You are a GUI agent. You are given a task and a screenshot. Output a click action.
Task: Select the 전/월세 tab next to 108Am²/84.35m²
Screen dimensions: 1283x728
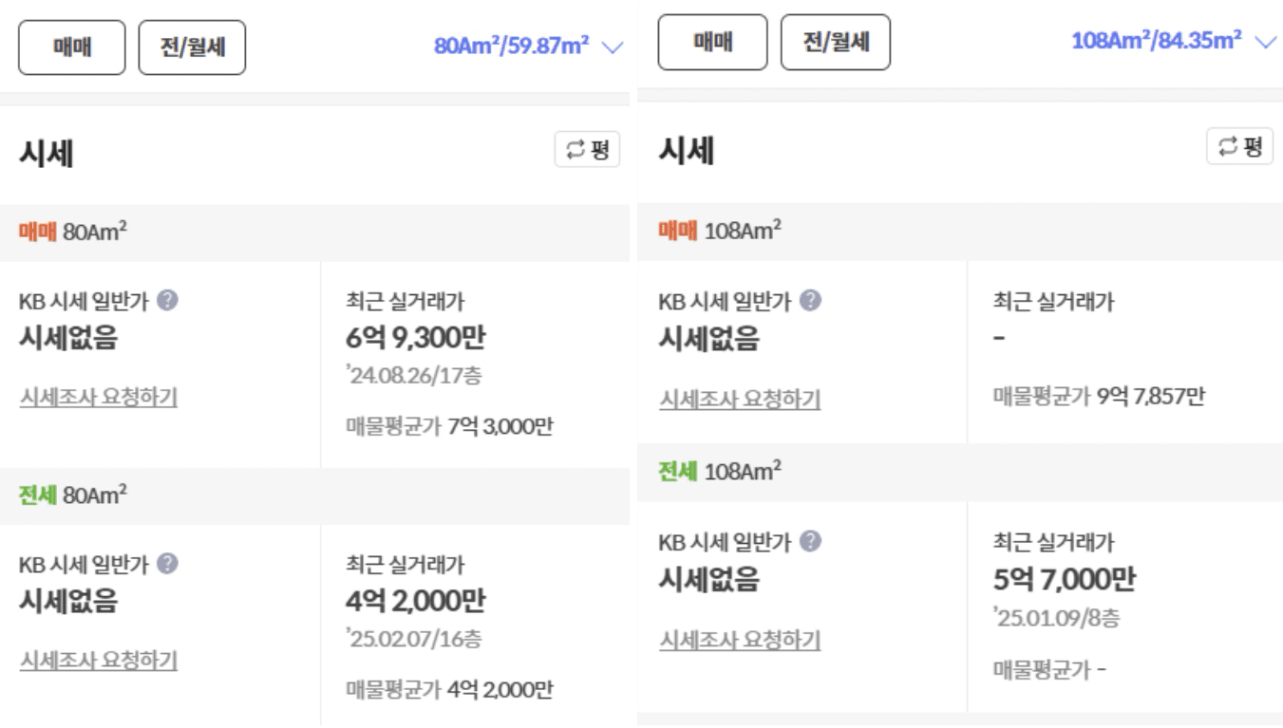(835, 42)
